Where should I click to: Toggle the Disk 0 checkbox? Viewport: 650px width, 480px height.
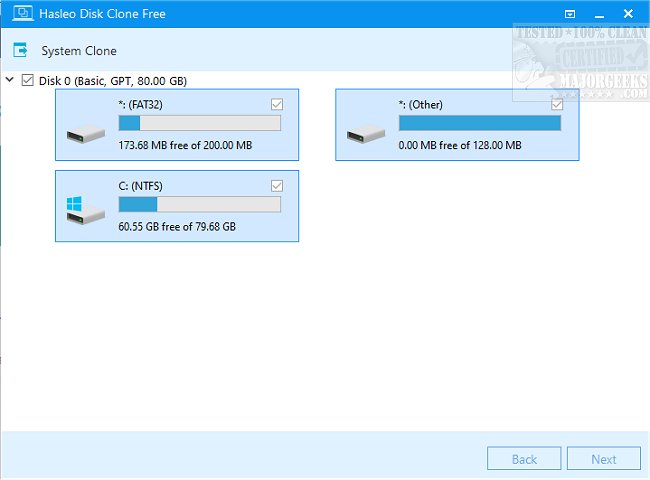27,80
